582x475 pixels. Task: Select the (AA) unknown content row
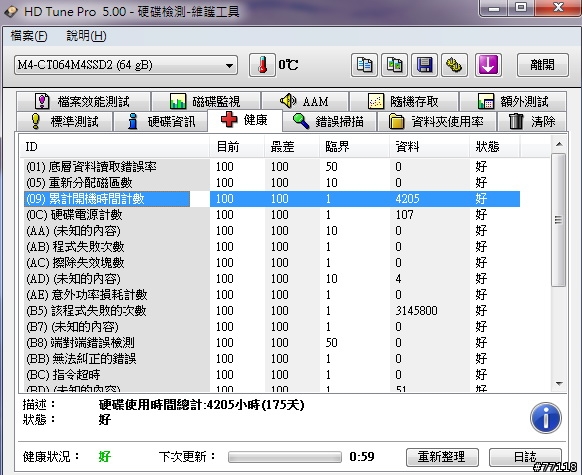[x=272, y=230]
